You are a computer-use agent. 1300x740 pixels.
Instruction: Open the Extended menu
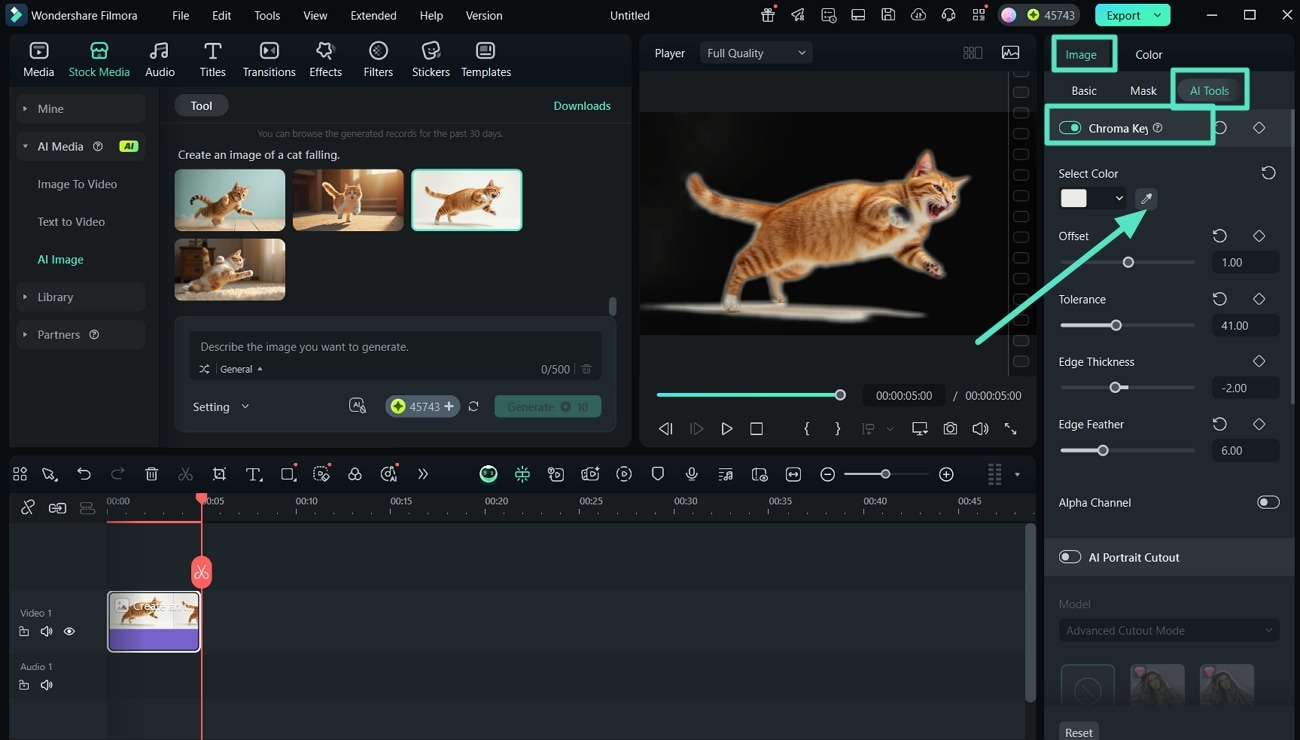click(373, 15)
